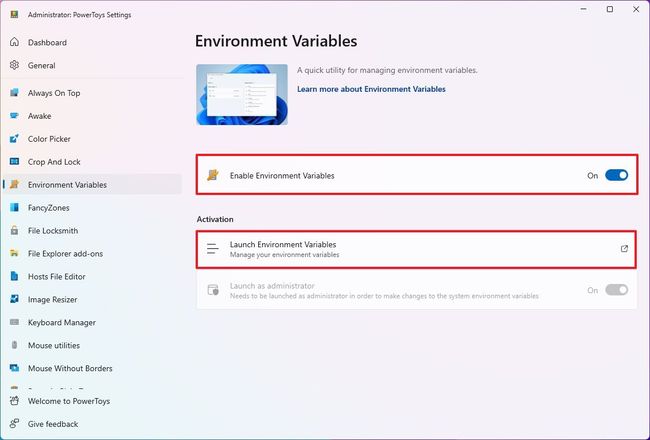Click the Image Resizer icon
Image resolution: width=650 pixels, height=440 pixels.
[15, 299]
